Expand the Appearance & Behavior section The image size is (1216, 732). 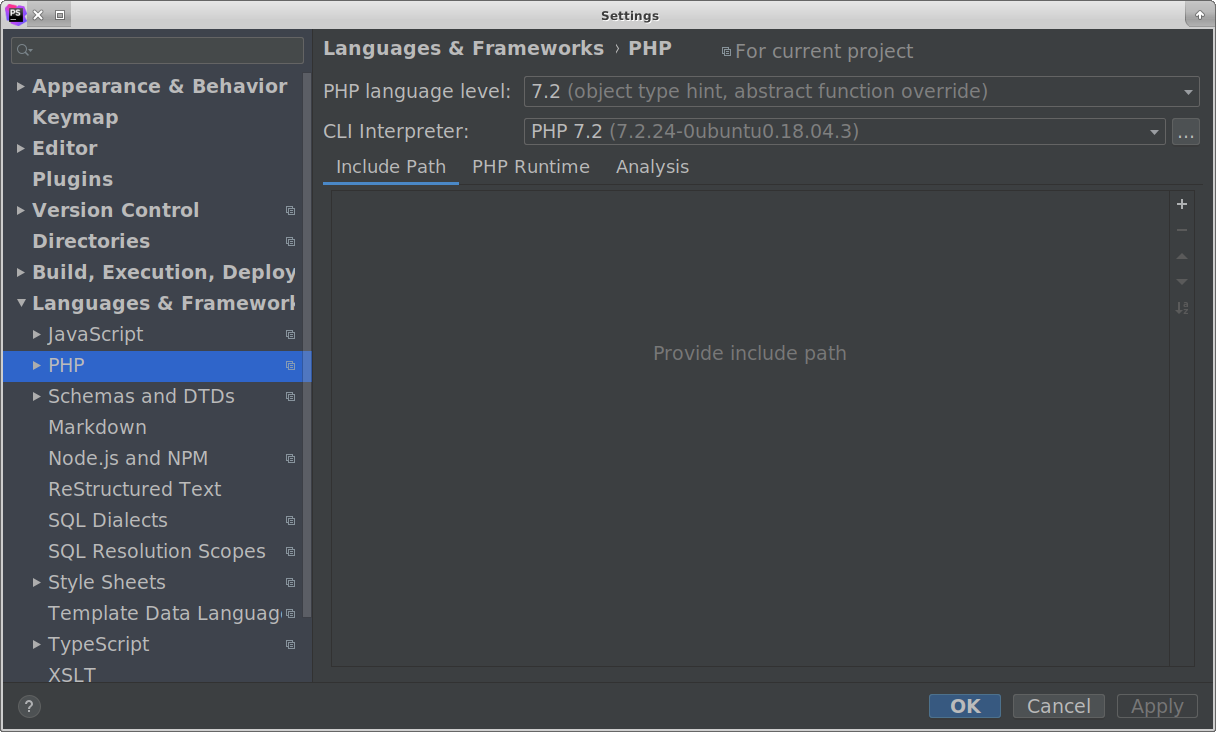pyautogui.click(x=21, y=87)
